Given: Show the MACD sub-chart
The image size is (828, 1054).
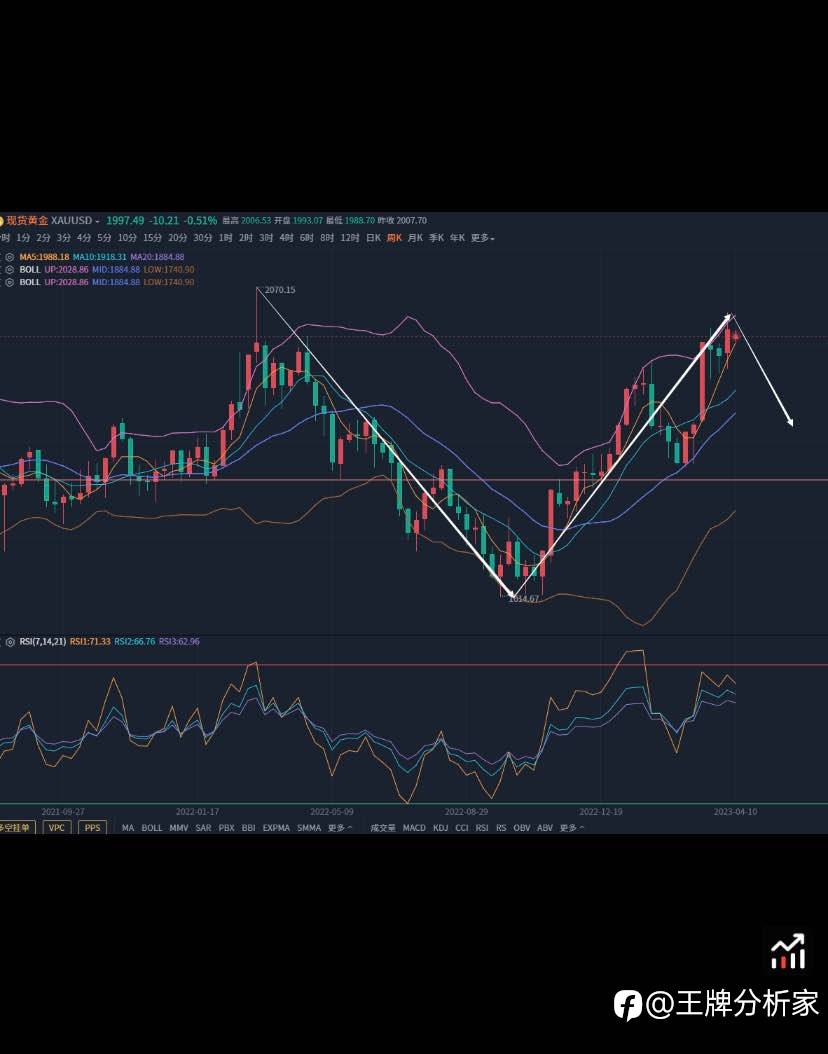Looking at the screenshot, I should (414, 828).
